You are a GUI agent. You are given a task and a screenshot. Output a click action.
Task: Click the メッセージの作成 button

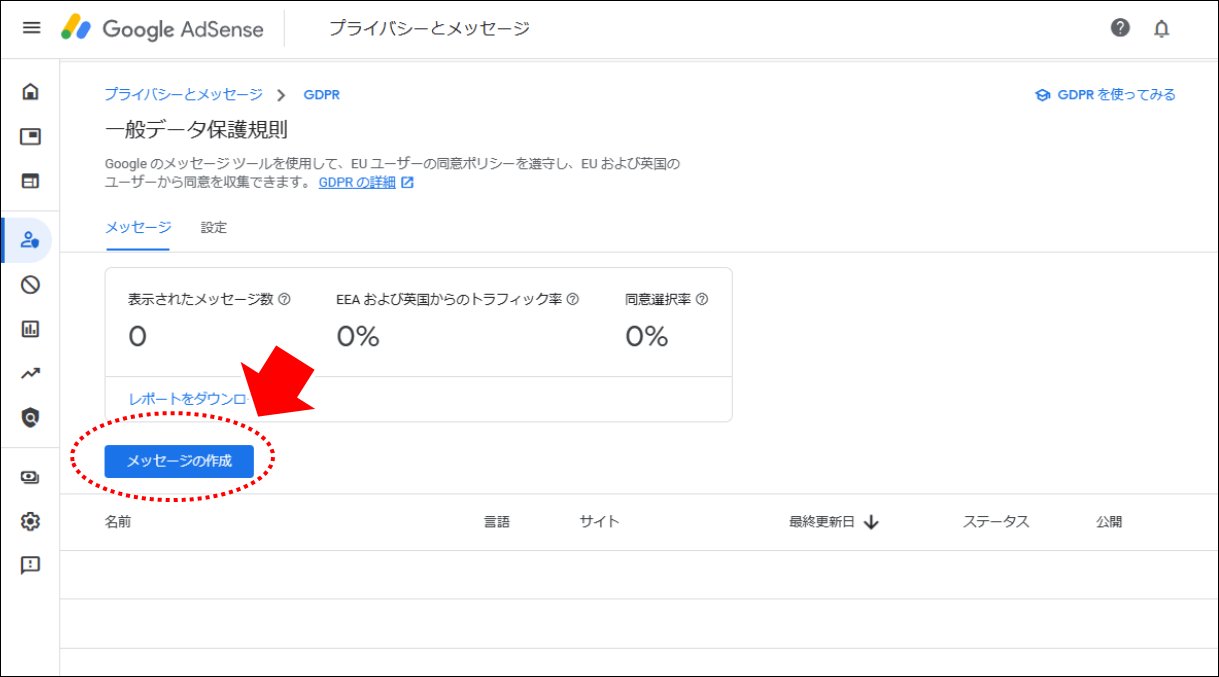tap(179, 461)
